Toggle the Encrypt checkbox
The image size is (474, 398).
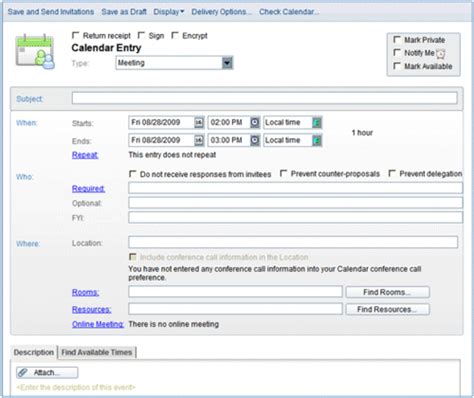(x=175, y=35)
